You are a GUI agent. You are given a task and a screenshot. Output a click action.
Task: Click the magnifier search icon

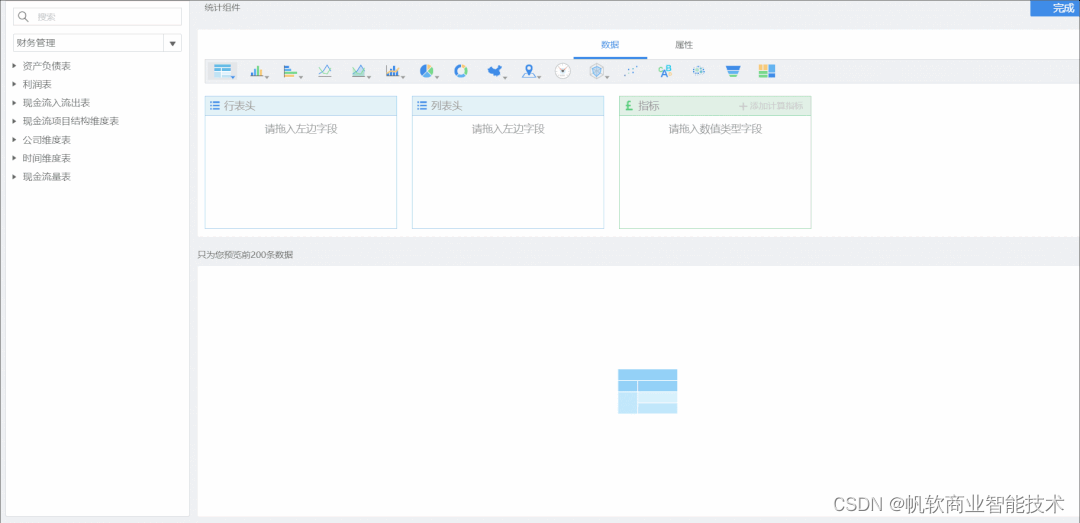(23, 17)
